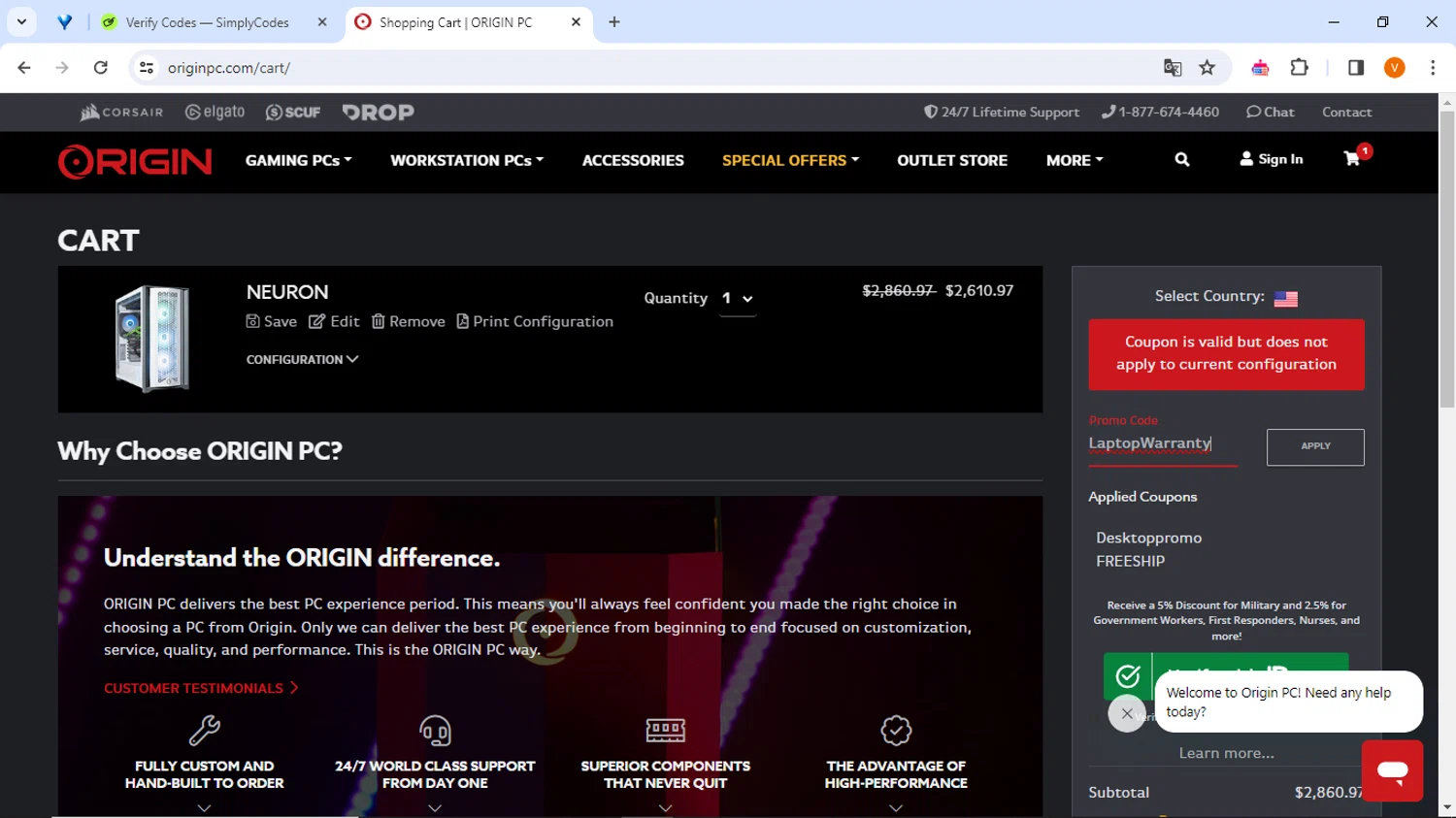The height and width of the screenshot is (818, 1456).
Task: Expand the Workstation PCs menu
Action: click(x=467, y=161)
